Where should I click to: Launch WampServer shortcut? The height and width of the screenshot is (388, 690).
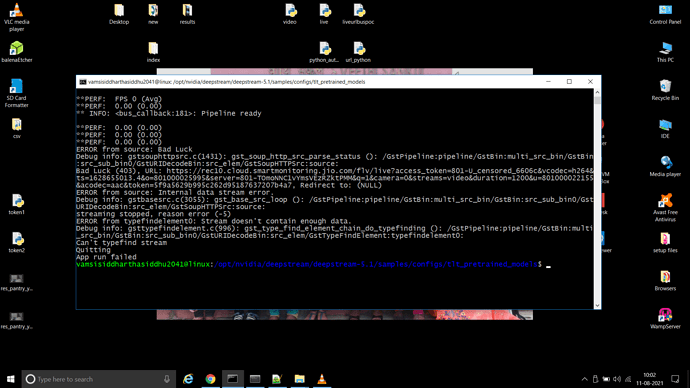tap(665, 318)
